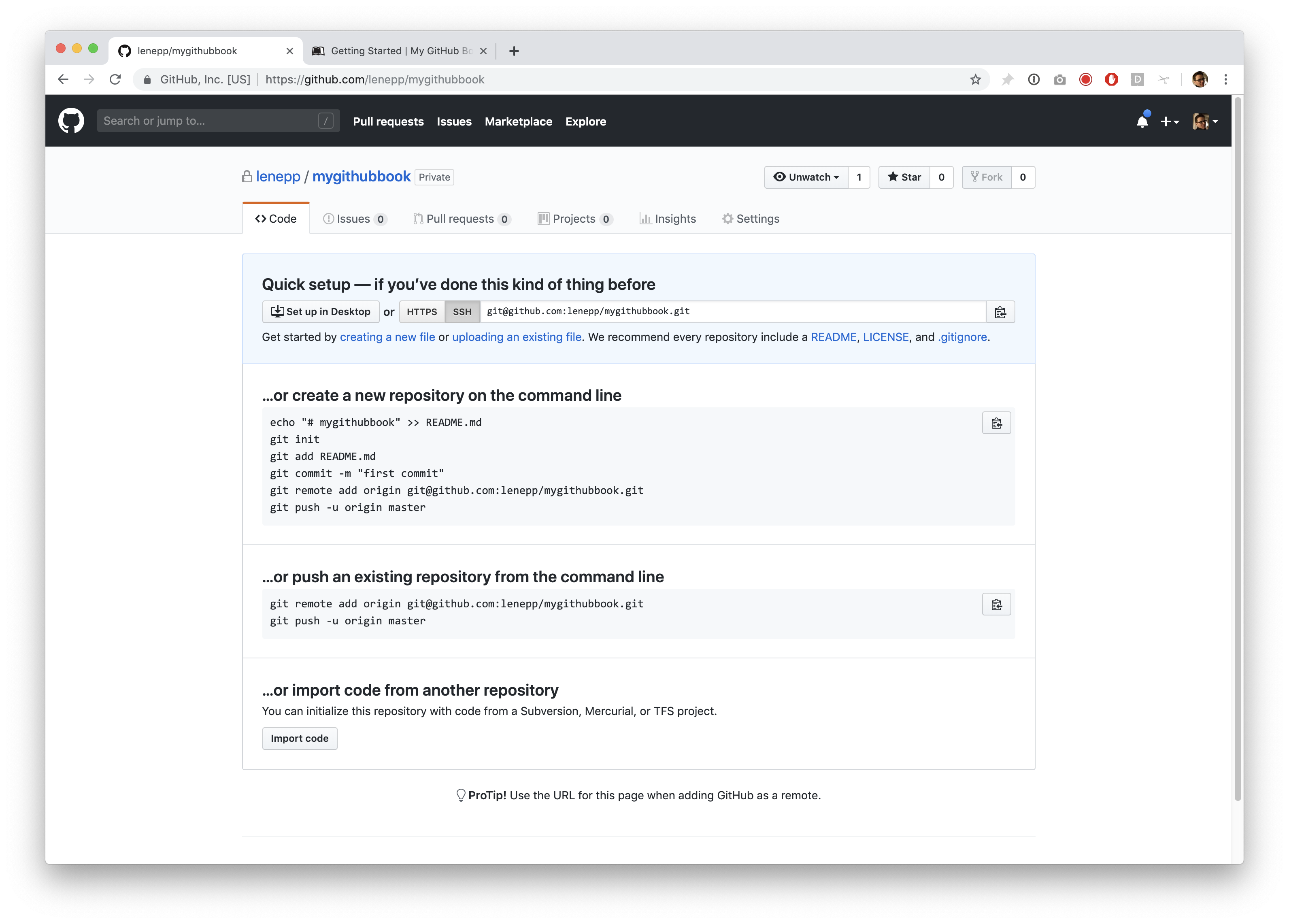Click the GitHub Octocat logo
Image resolution: width=1289 pixels, height=924 pixels.
point(71,121)
